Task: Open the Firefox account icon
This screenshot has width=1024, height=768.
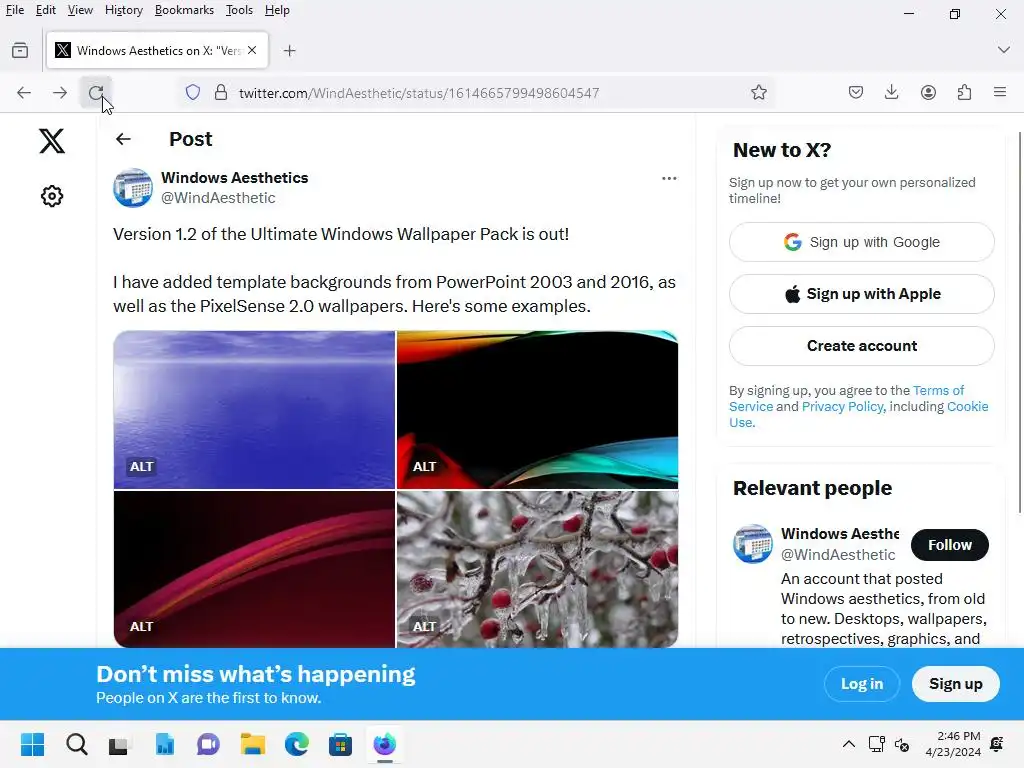Action: (x=928, y=93)
